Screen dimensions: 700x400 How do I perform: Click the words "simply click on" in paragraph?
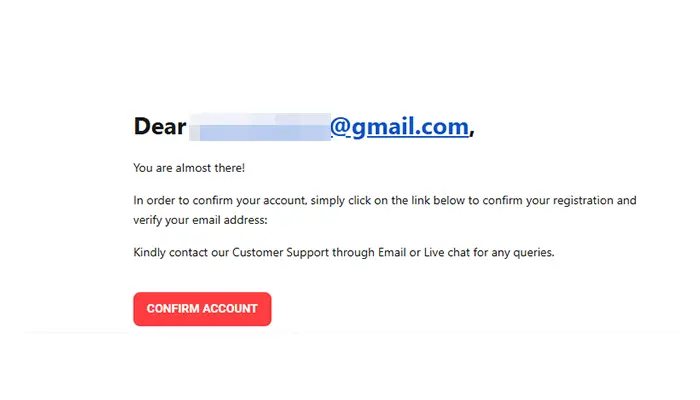349,200
